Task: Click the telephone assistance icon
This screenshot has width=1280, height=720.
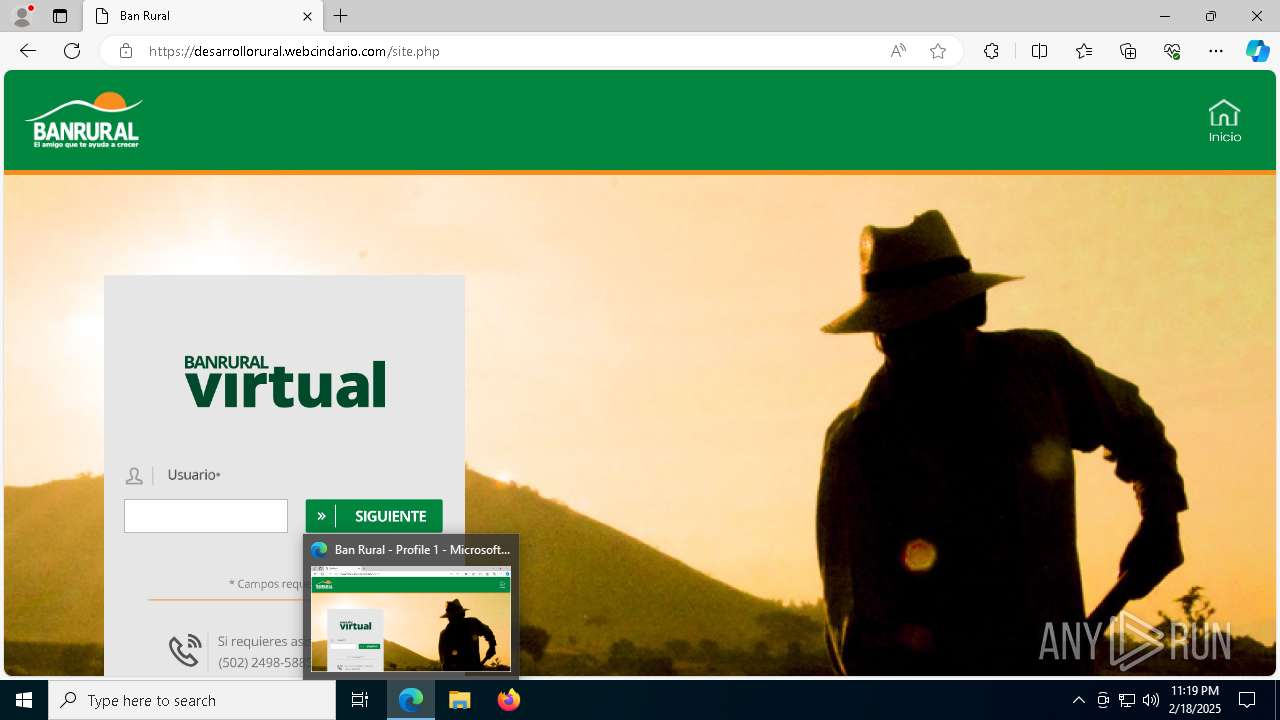Action: click(x=185, y=650)
